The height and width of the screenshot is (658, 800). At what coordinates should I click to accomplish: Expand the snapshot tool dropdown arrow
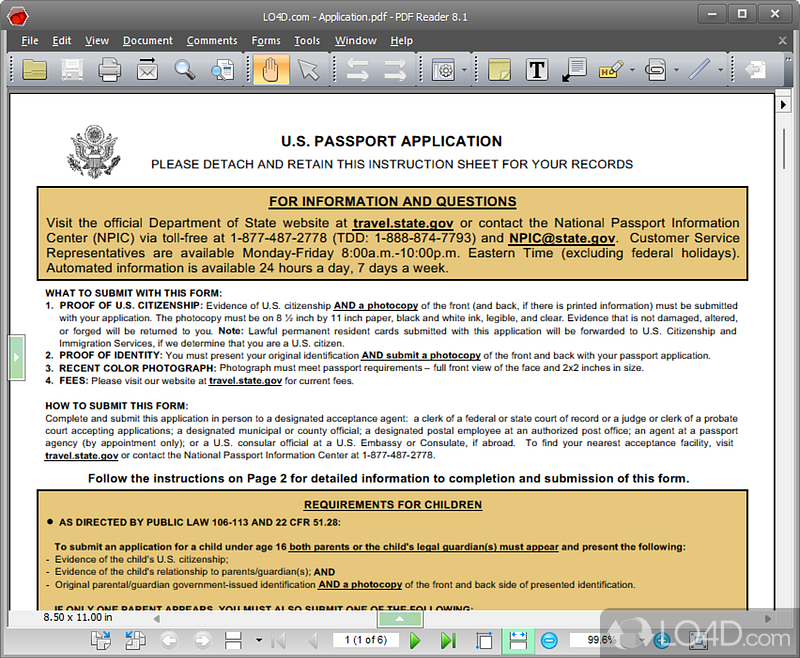464,69
